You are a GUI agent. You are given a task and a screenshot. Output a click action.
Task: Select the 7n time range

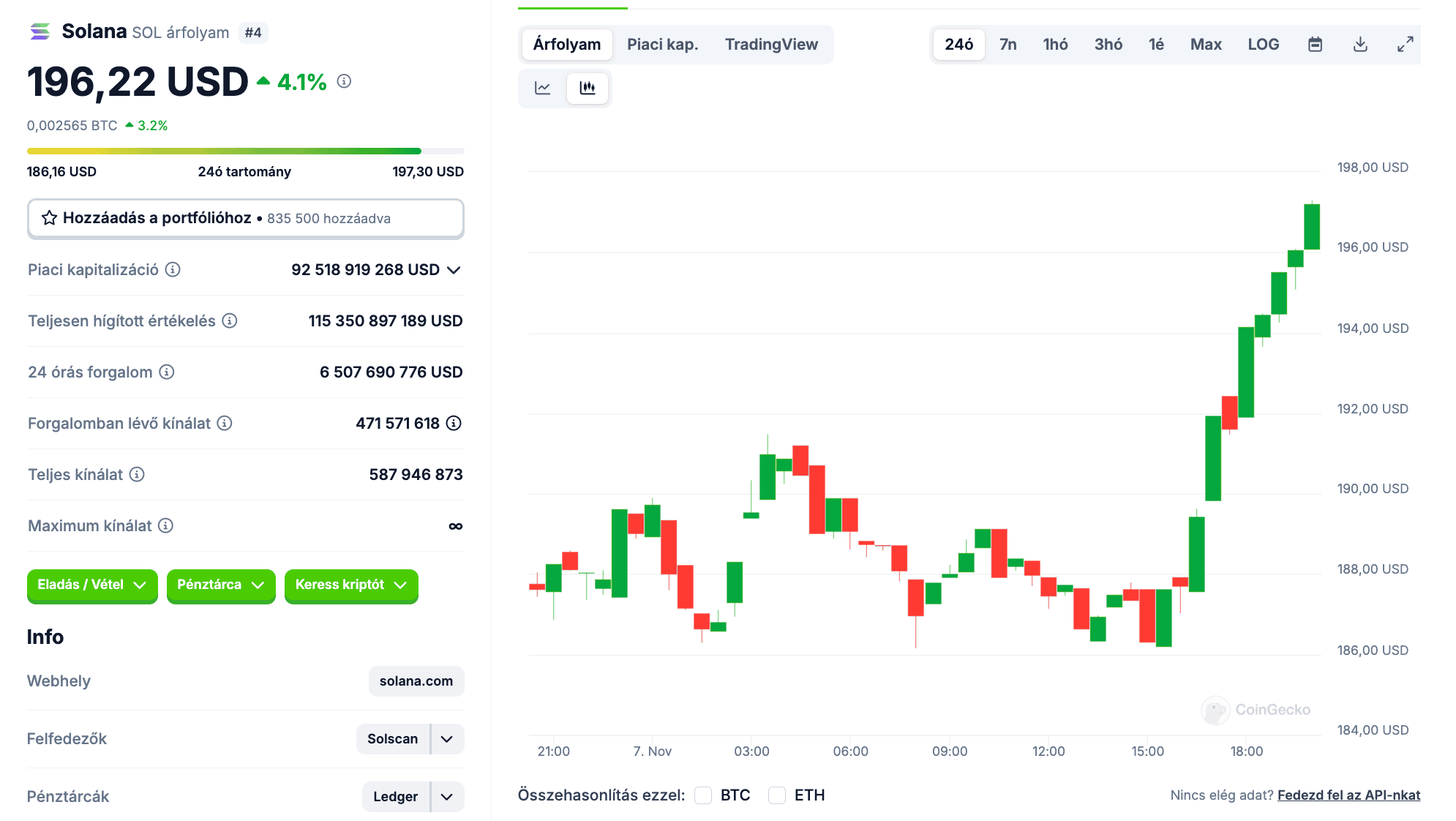pyautogui.click(x=1008, y=45)
